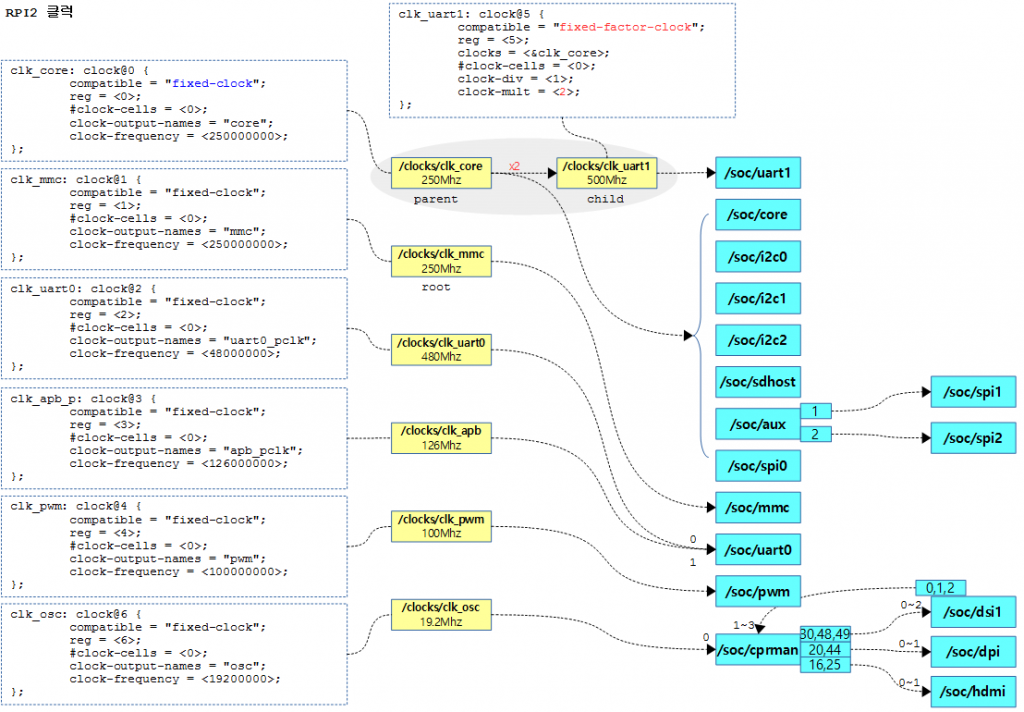Select the /soc/dsi1 box

point(973,612)
